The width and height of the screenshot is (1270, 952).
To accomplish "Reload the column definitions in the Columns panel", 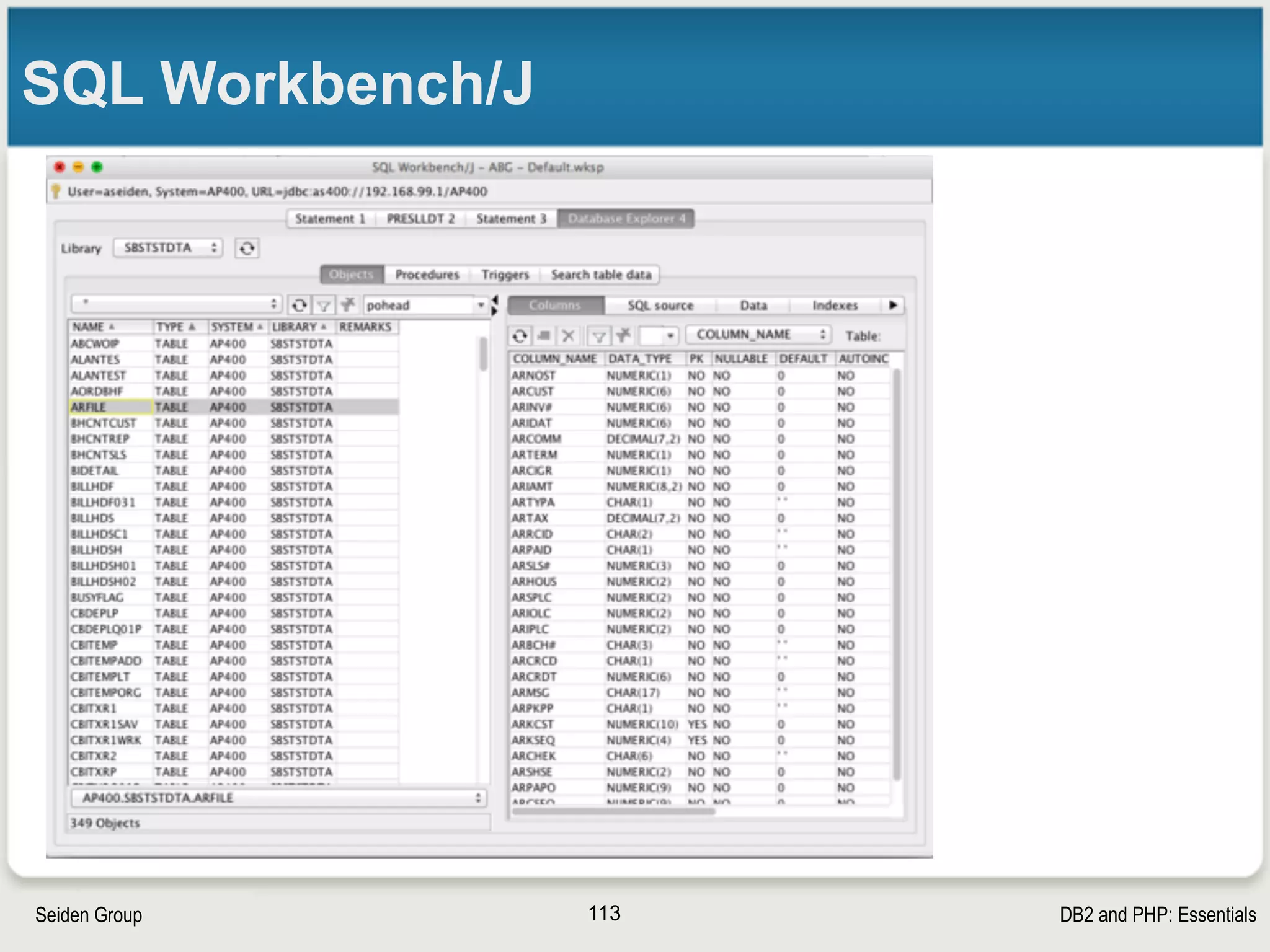I will [520, 336].
